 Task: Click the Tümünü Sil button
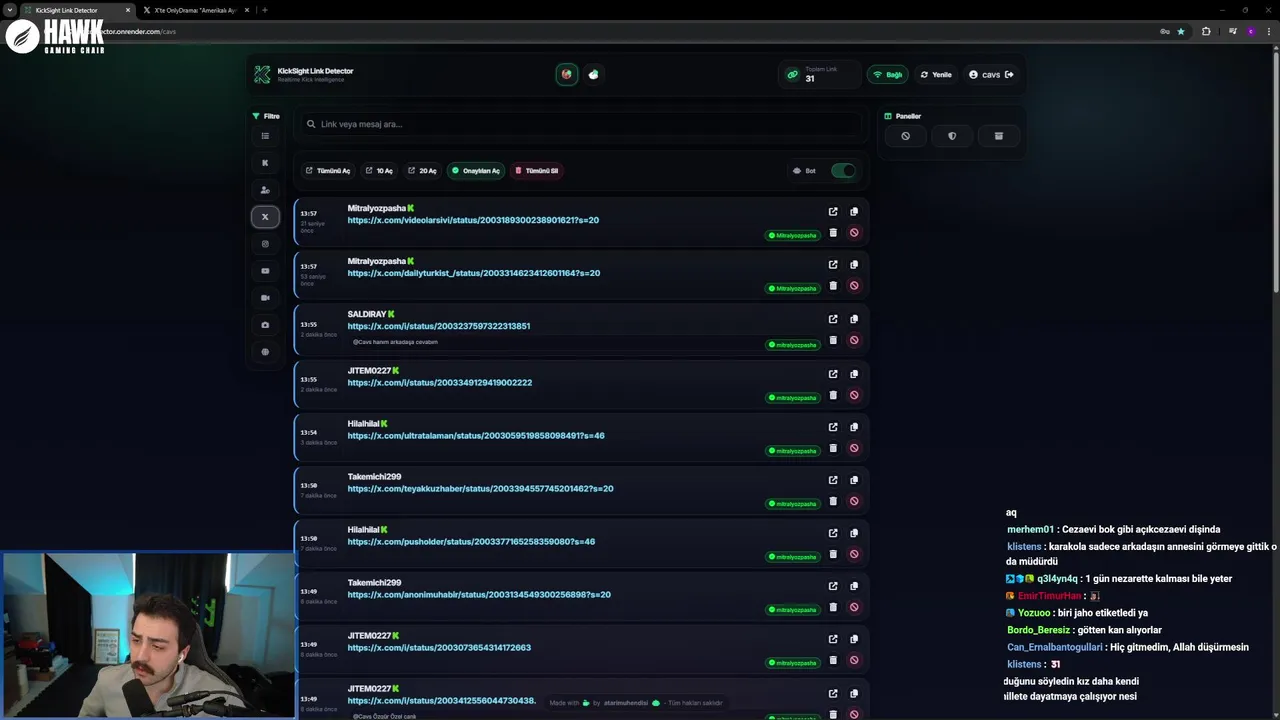pyautogui.click(x=536, y=171)
